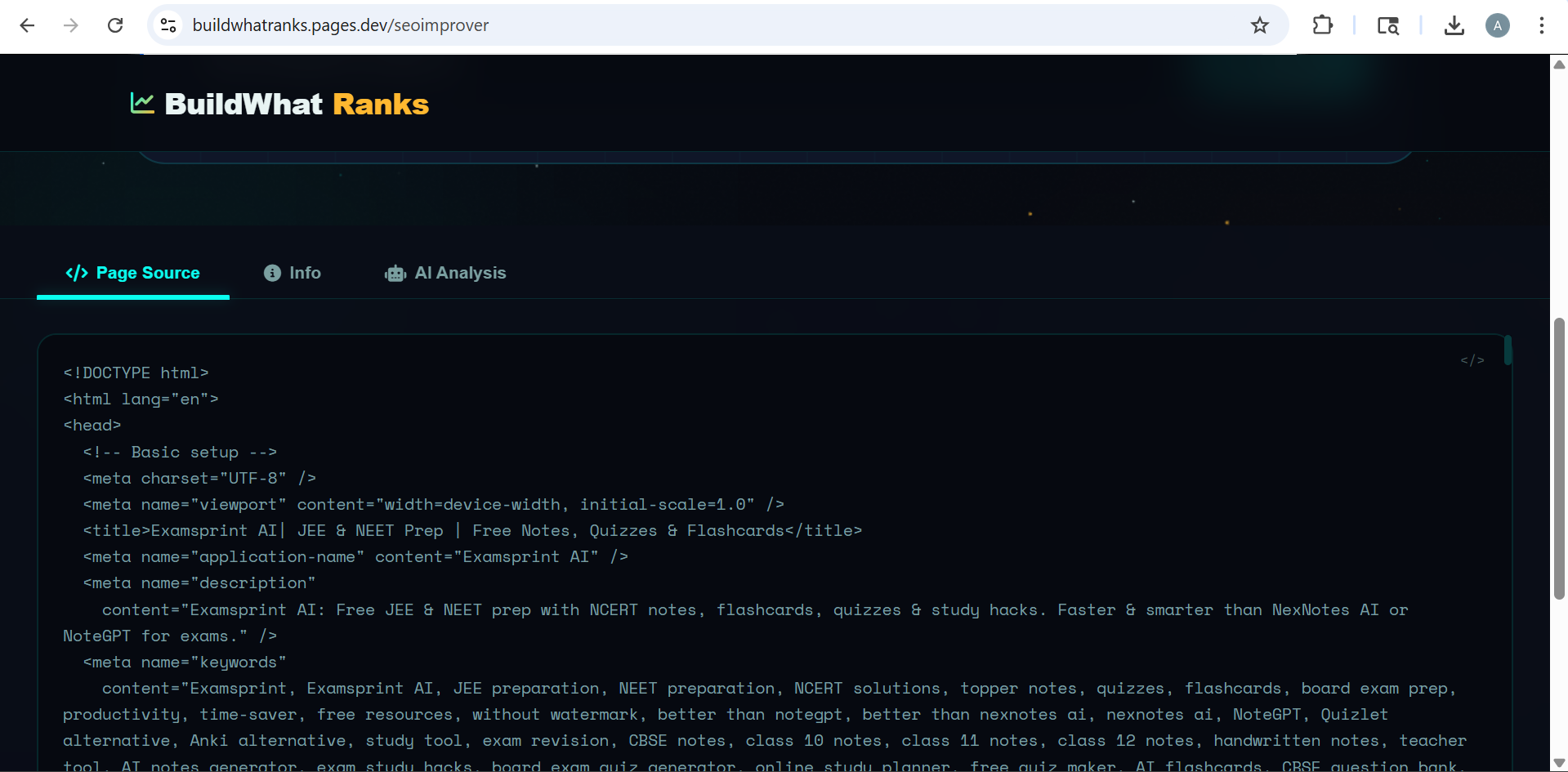Reload the page using the refresh icon
Viewport: 1568px width, 772px height.
point(115,25)
